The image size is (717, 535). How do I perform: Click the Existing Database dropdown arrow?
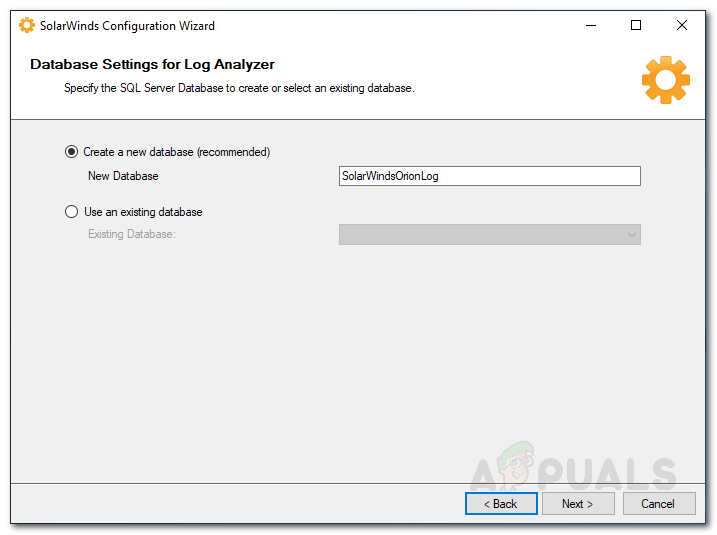pyautogui.click(x=631, y=235)
